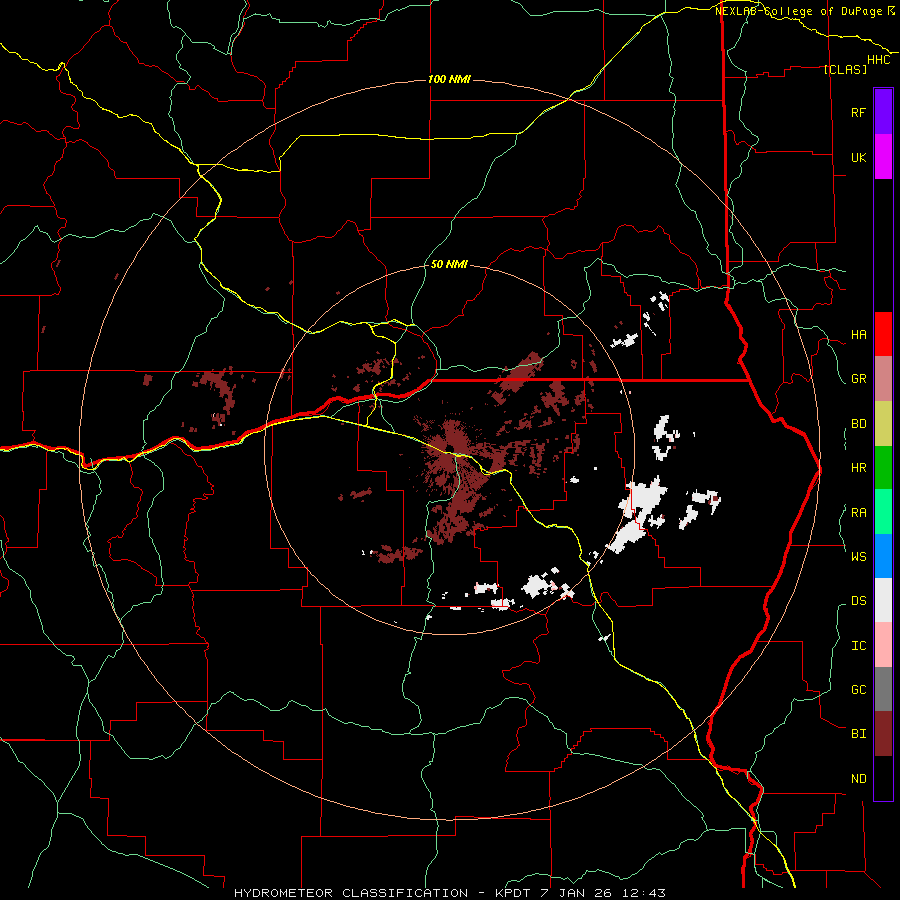
Task: Click the 'RF' legend label
Action: pos(858,112)
